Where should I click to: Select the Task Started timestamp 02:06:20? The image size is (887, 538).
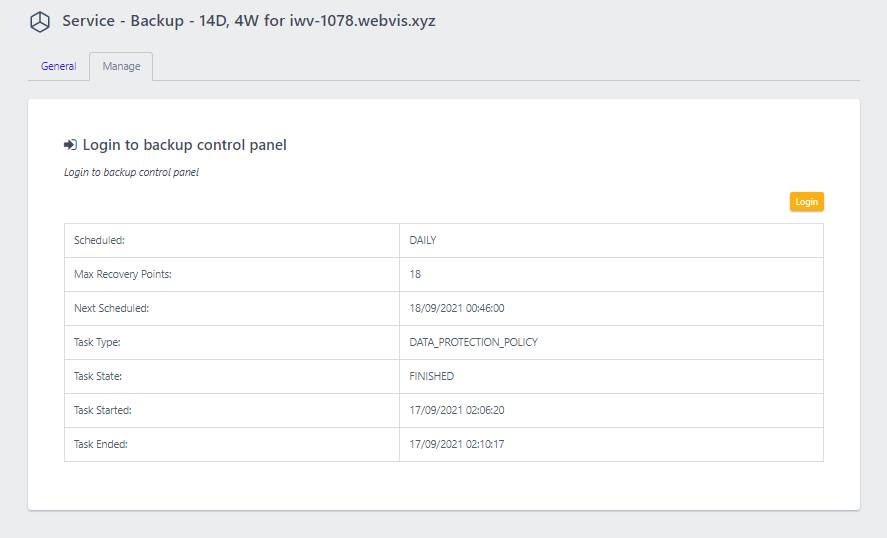tap(457, 410)
